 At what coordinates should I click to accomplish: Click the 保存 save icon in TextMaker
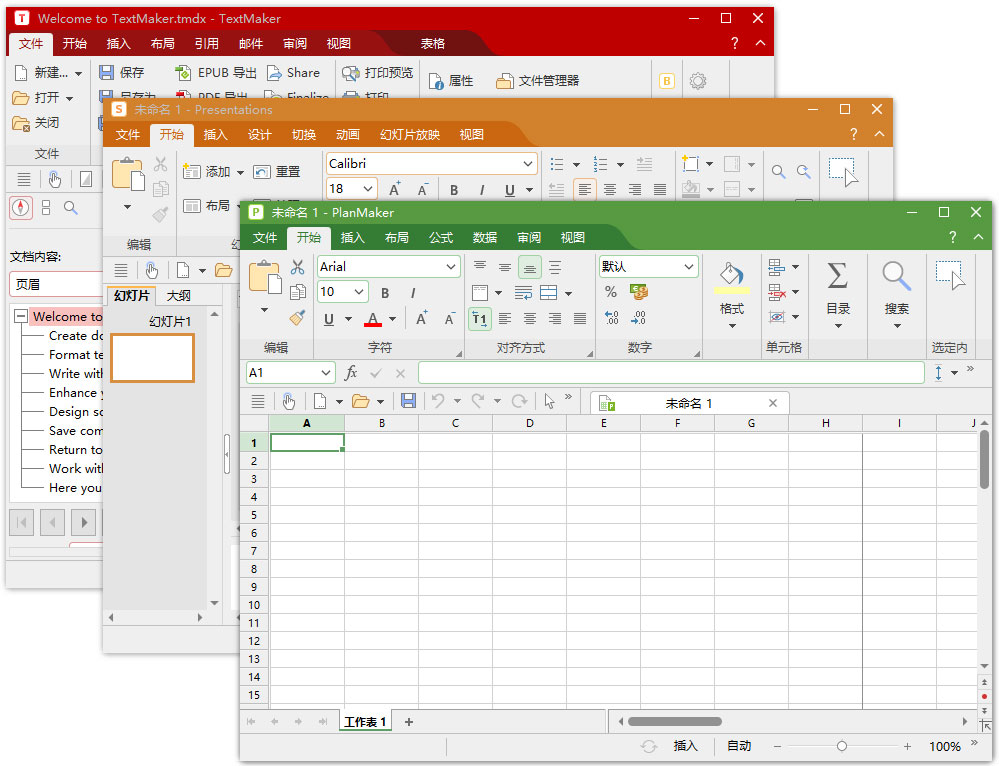(x=106, y=73)
